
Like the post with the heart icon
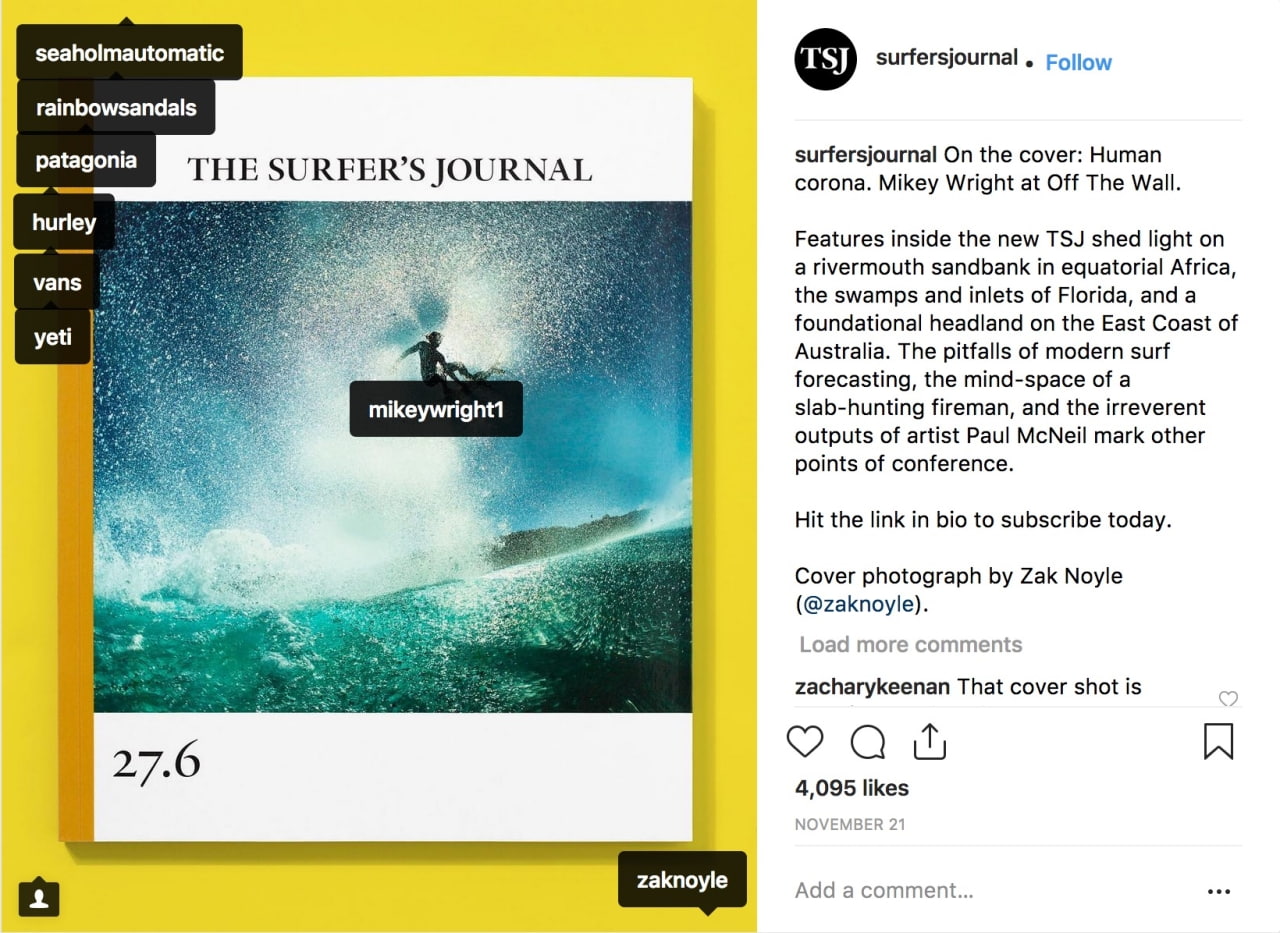point(805,742)
